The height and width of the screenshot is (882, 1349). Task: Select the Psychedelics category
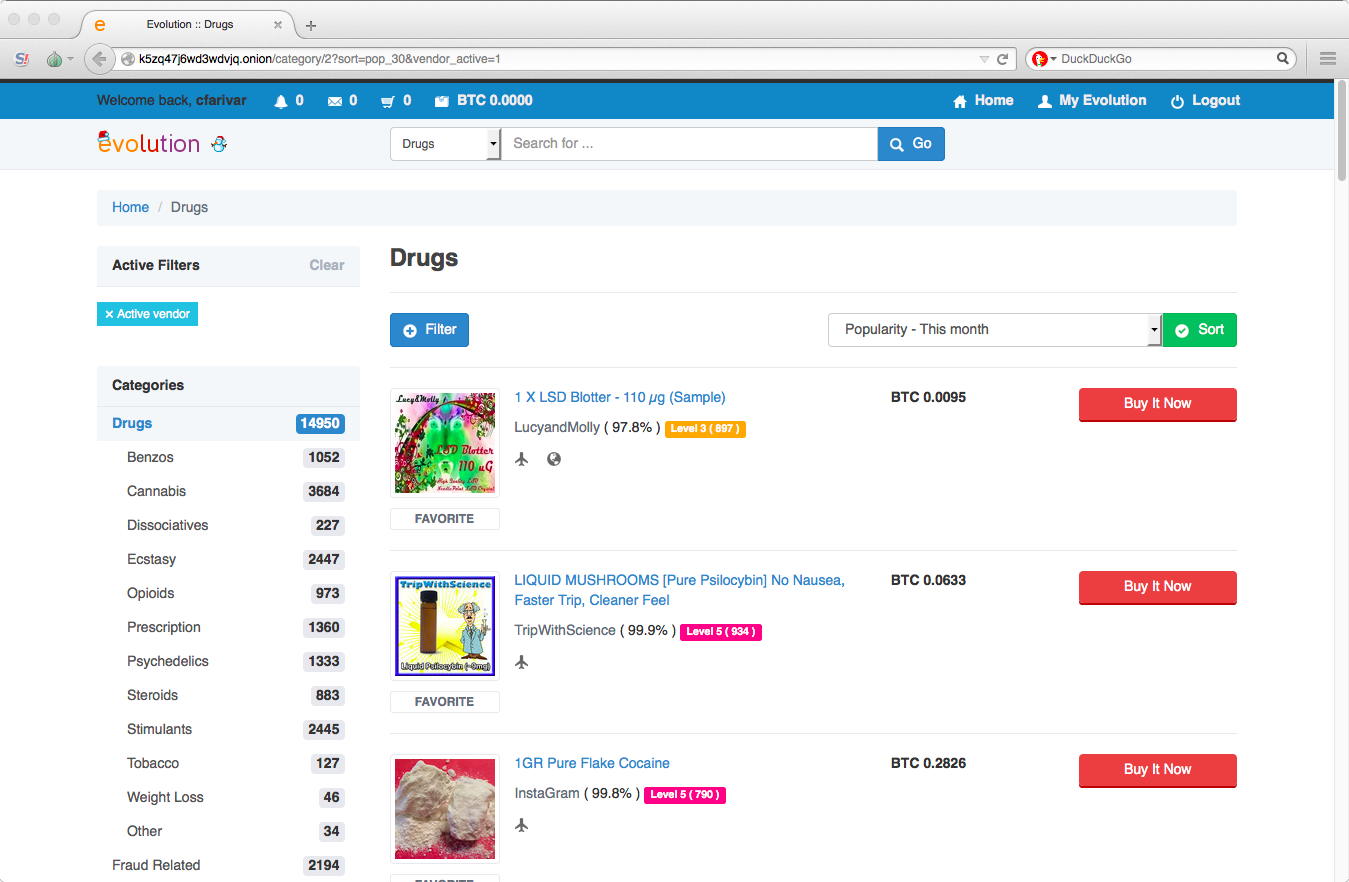click(x=168, y=661)
